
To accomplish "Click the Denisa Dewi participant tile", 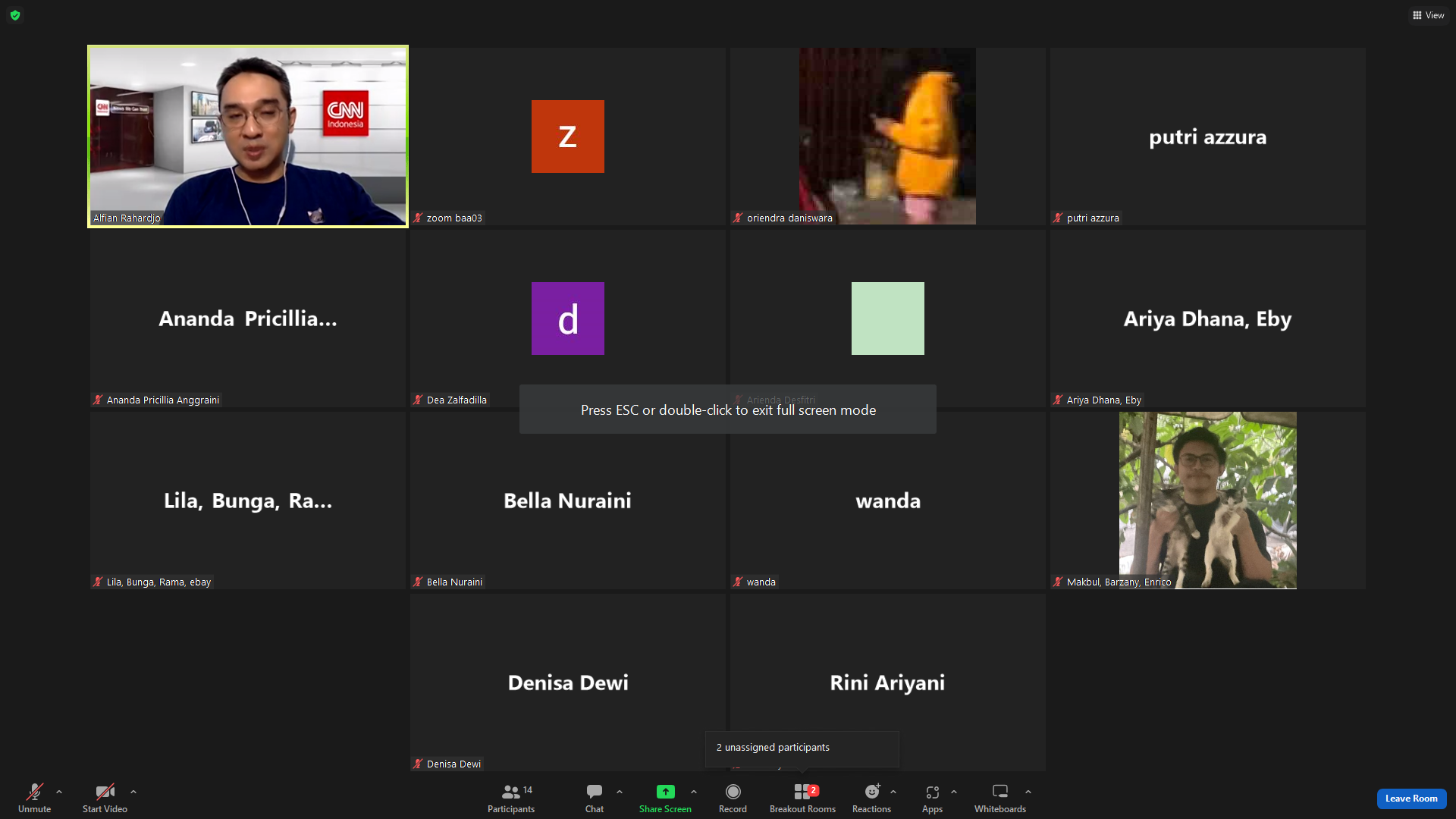I will click(568, 682).
